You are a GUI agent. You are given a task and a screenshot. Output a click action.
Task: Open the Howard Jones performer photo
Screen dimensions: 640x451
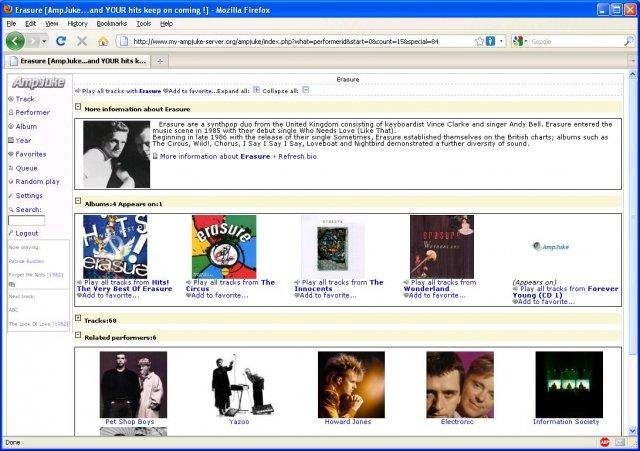[351, 384]
